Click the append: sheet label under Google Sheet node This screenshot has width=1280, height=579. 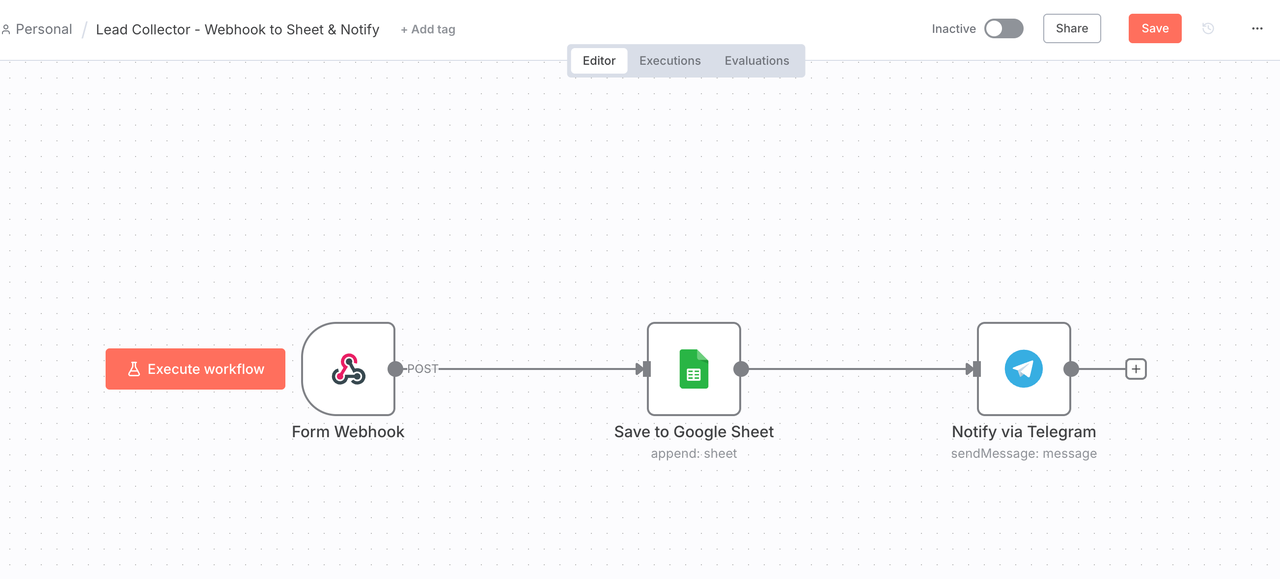[x=694, y=453]
